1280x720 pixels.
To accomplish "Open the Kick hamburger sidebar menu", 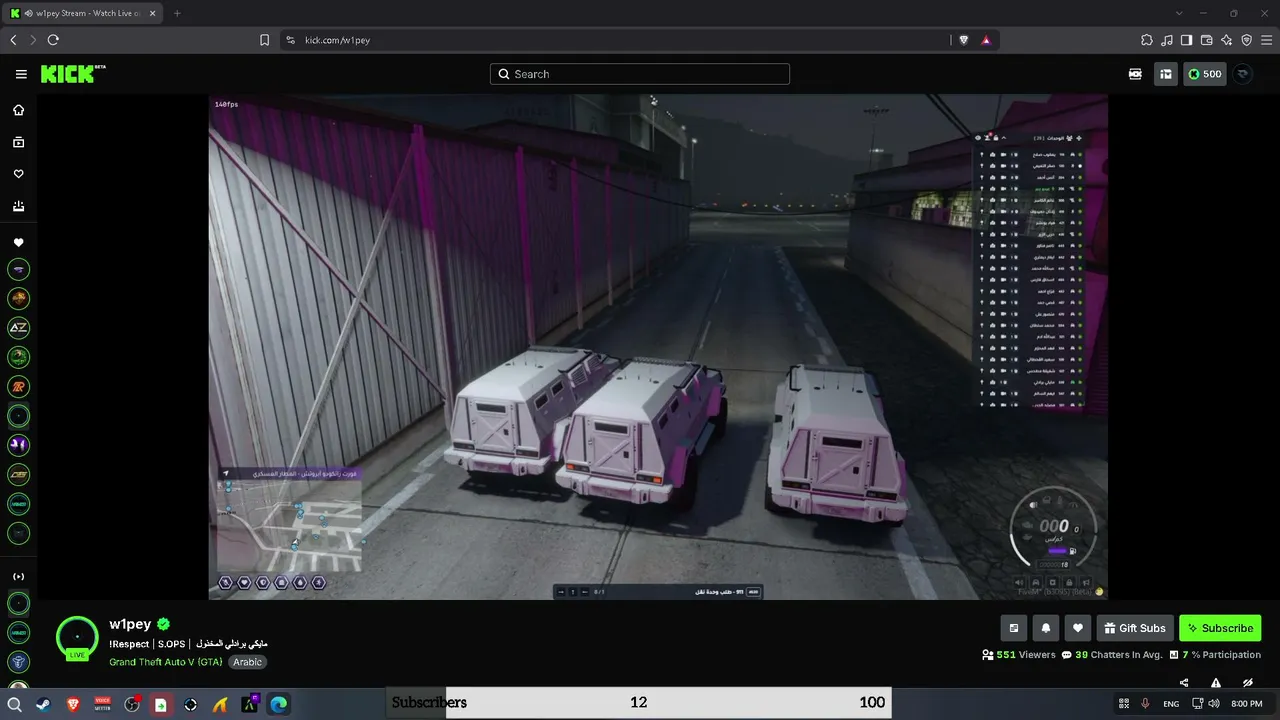I will [21, 74].
